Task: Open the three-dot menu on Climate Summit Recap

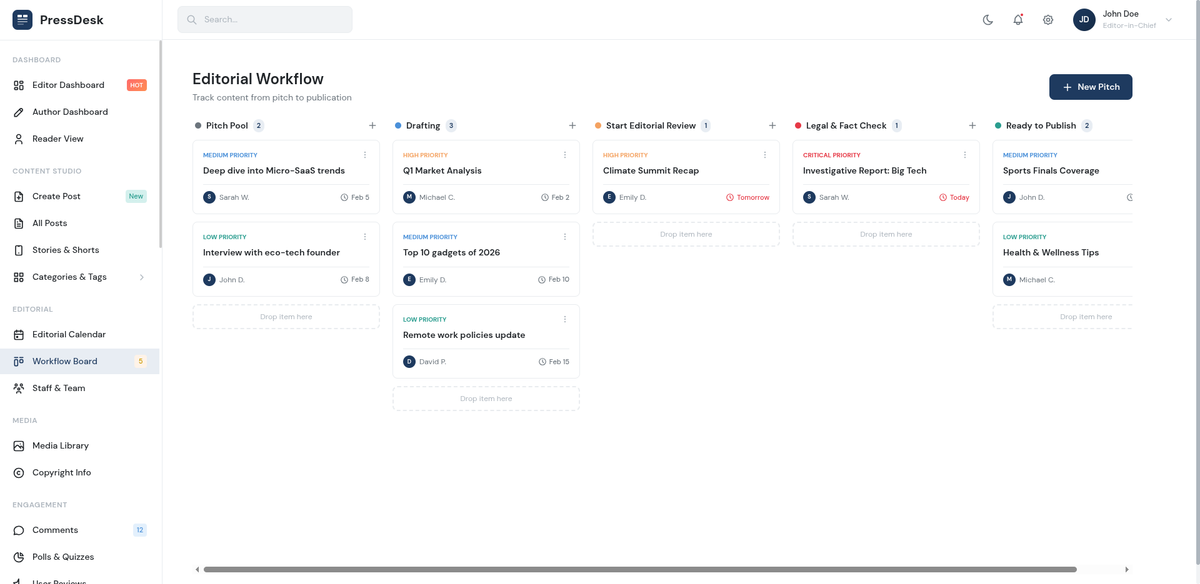Action: [x=765, y=155]
